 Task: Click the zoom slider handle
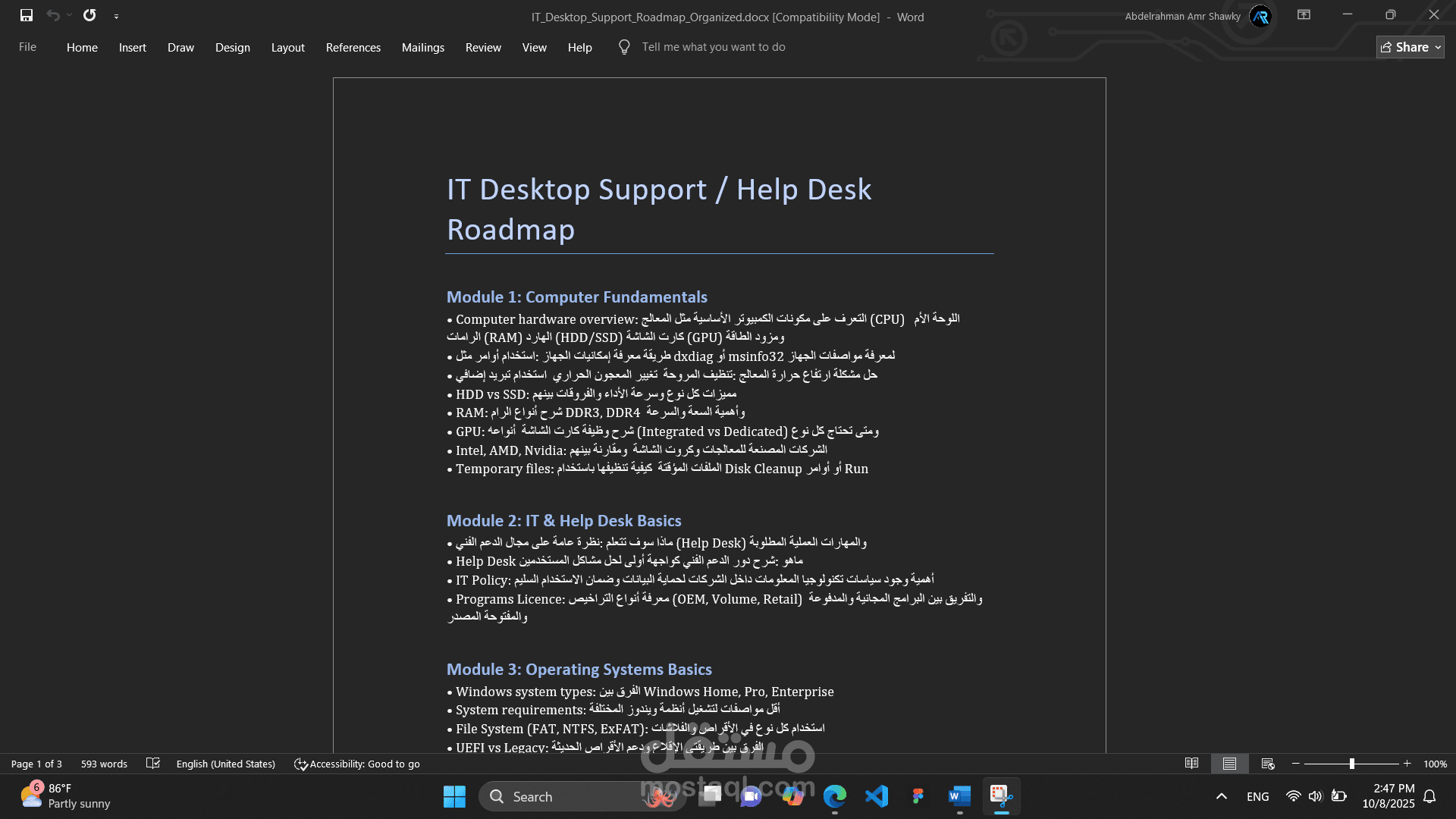[1351, 764]
